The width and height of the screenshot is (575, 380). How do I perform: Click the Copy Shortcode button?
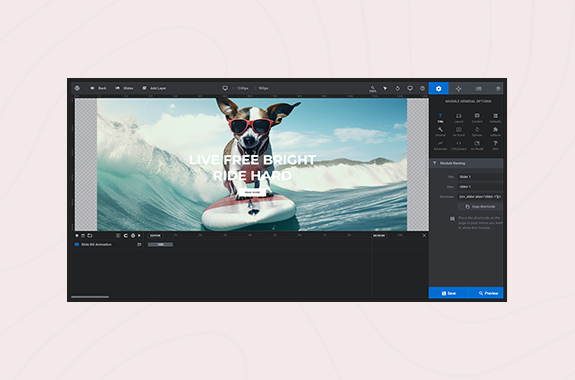480,207
